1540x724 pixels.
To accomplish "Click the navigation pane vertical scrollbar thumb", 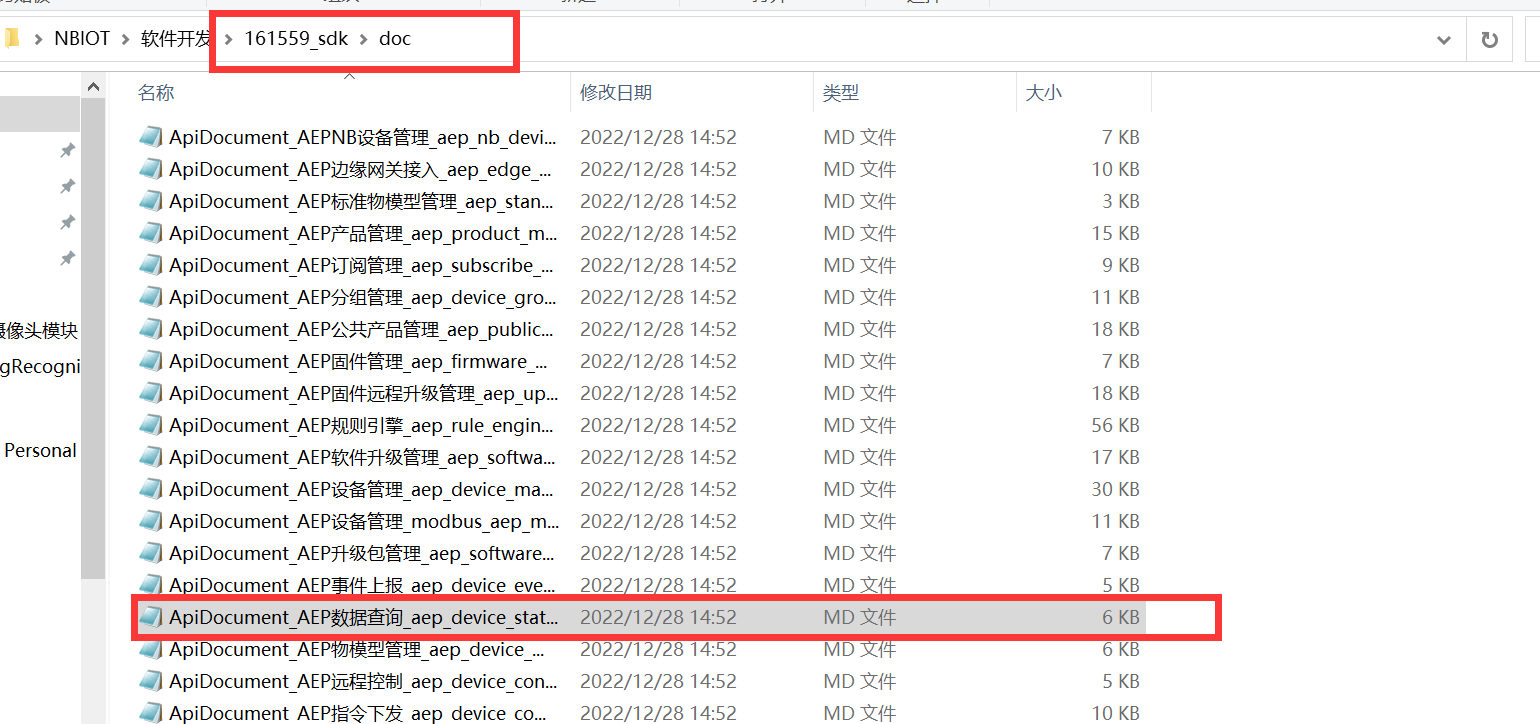I will (x=93, y=340).
